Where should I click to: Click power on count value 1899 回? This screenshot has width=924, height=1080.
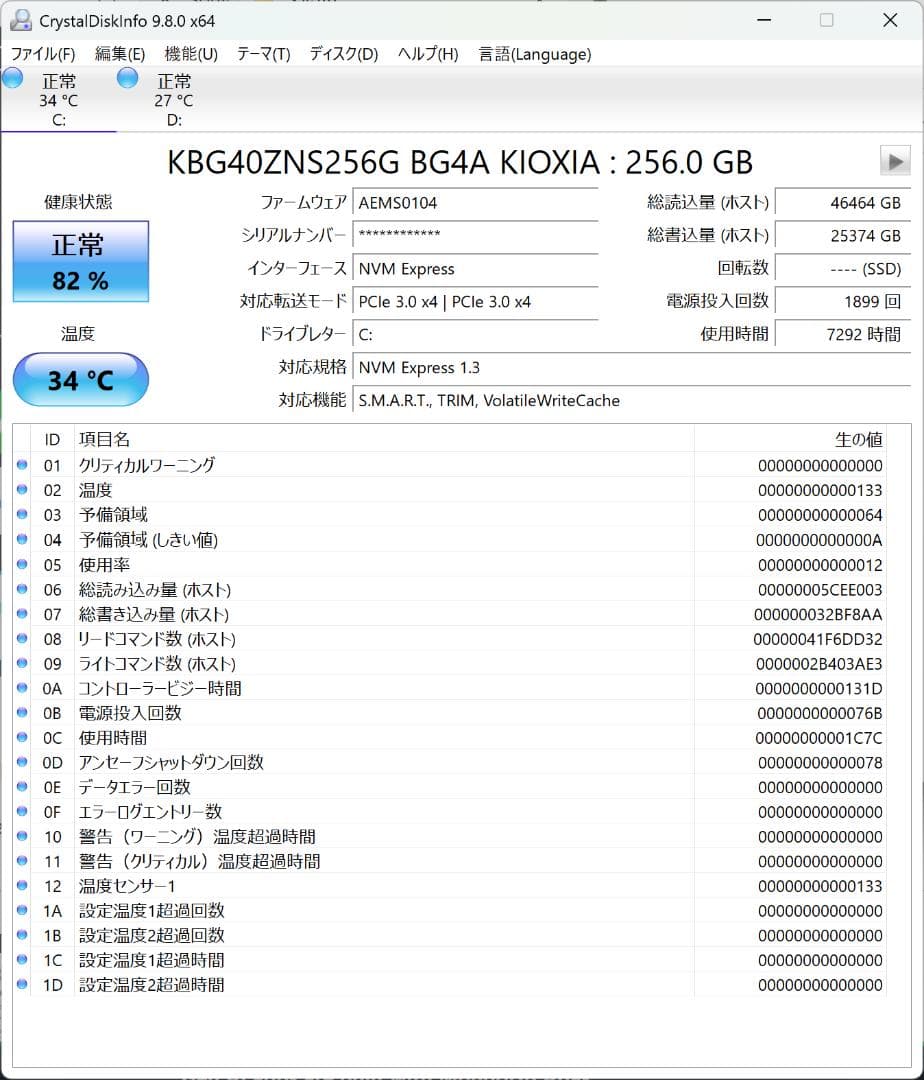(x=843, y=302)
